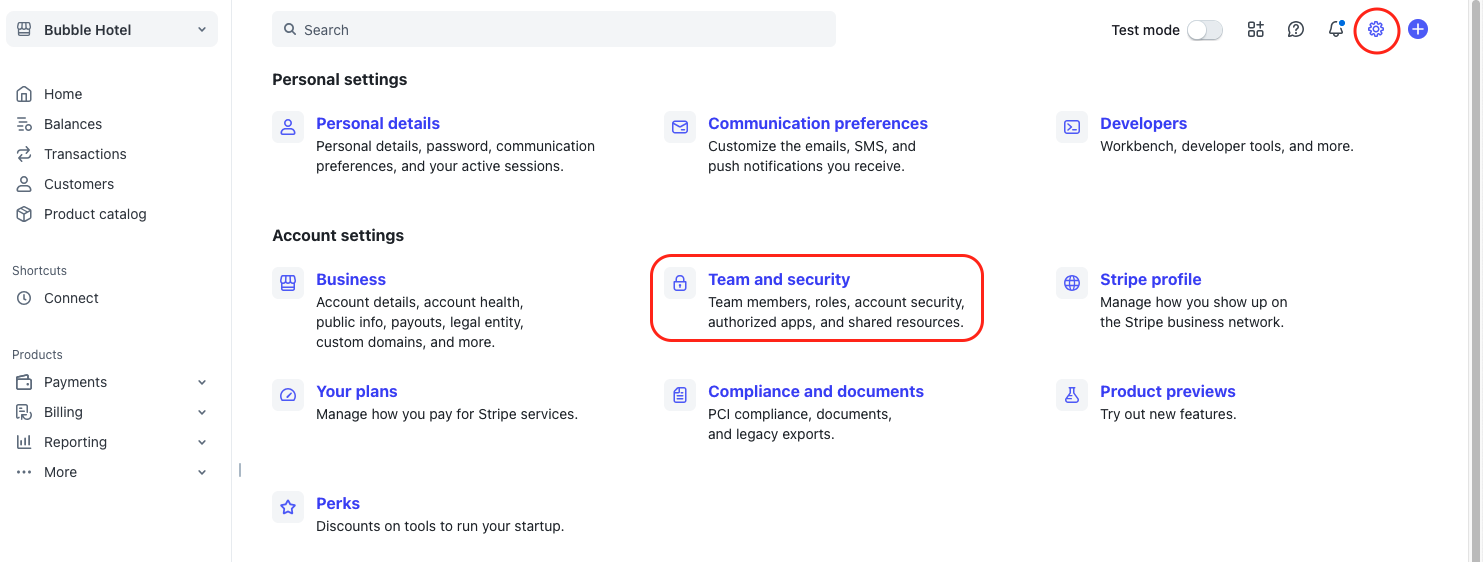Open the notifications bell
This screenshot has width=1483, height=562.
tap(1336, 30)
